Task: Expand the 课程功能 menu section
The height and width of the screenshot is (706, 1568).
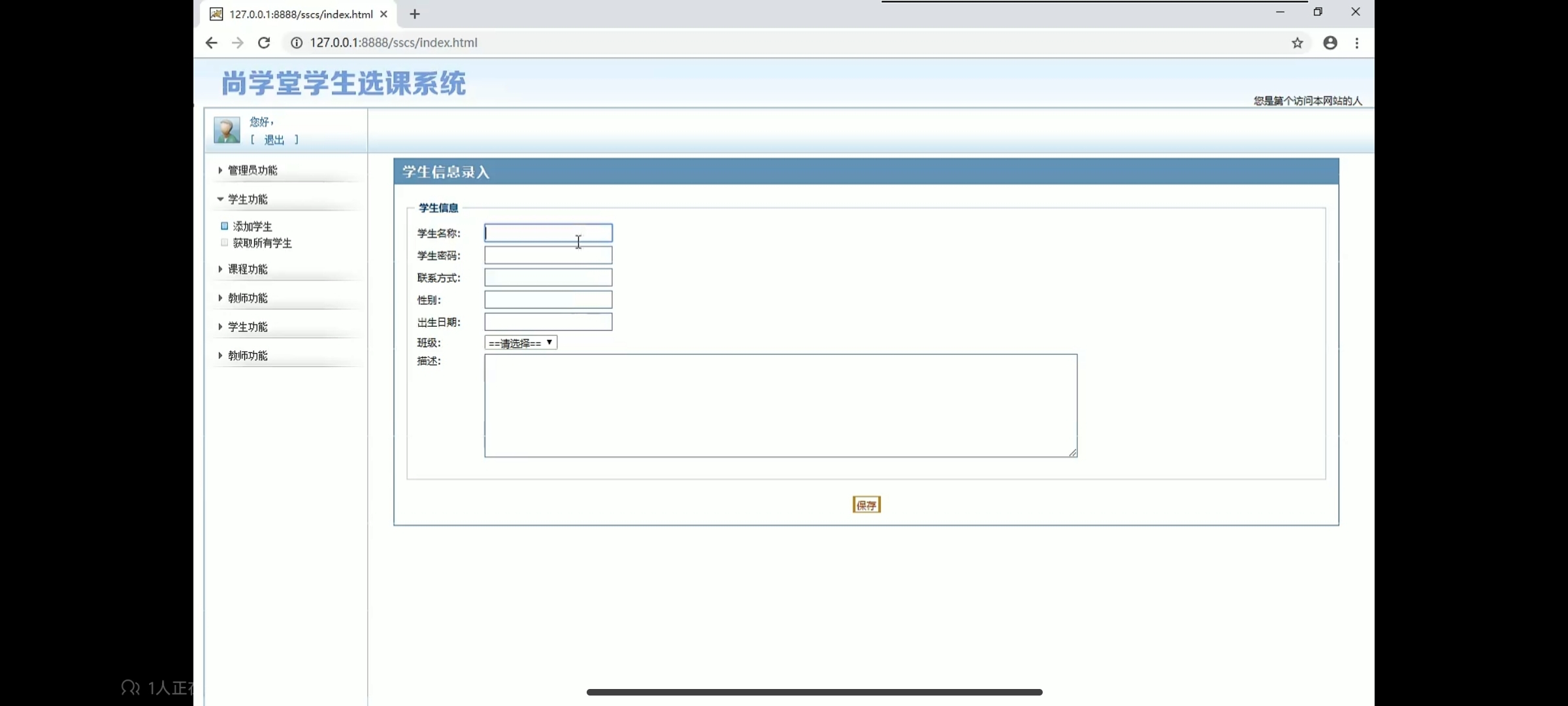Action: [x=248, y=269]
